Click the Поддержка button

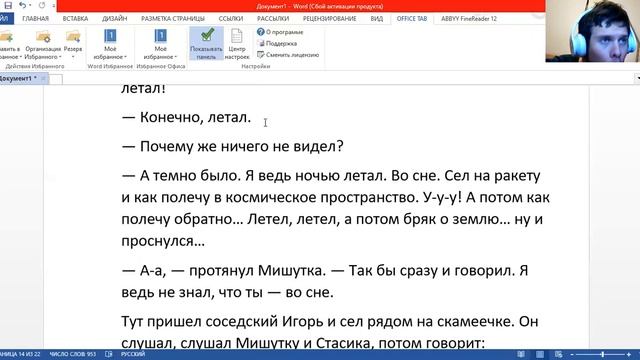pos(277,43)
